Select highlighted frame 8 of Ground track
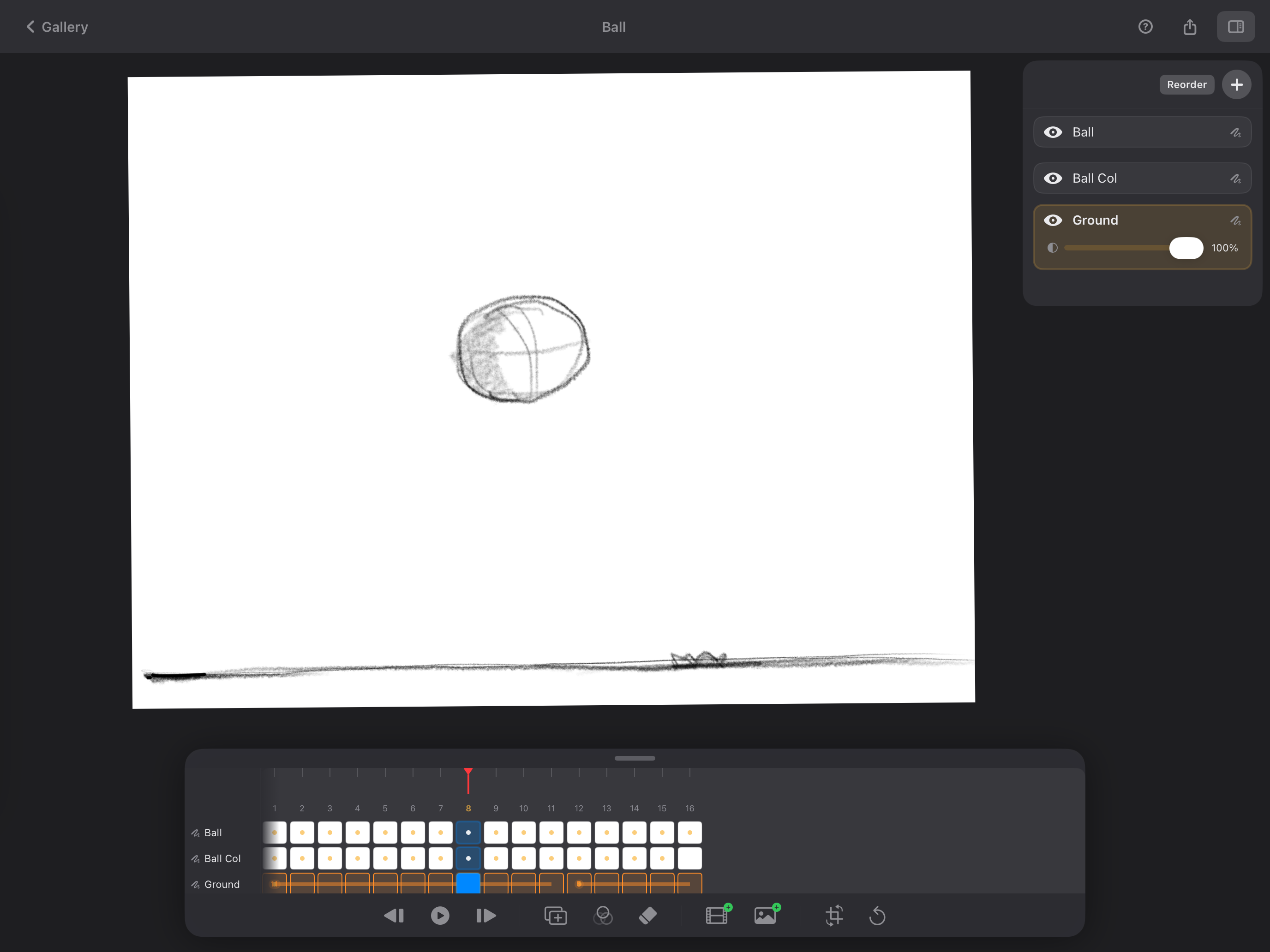The image size is (1270, 952). coord(468,884)
